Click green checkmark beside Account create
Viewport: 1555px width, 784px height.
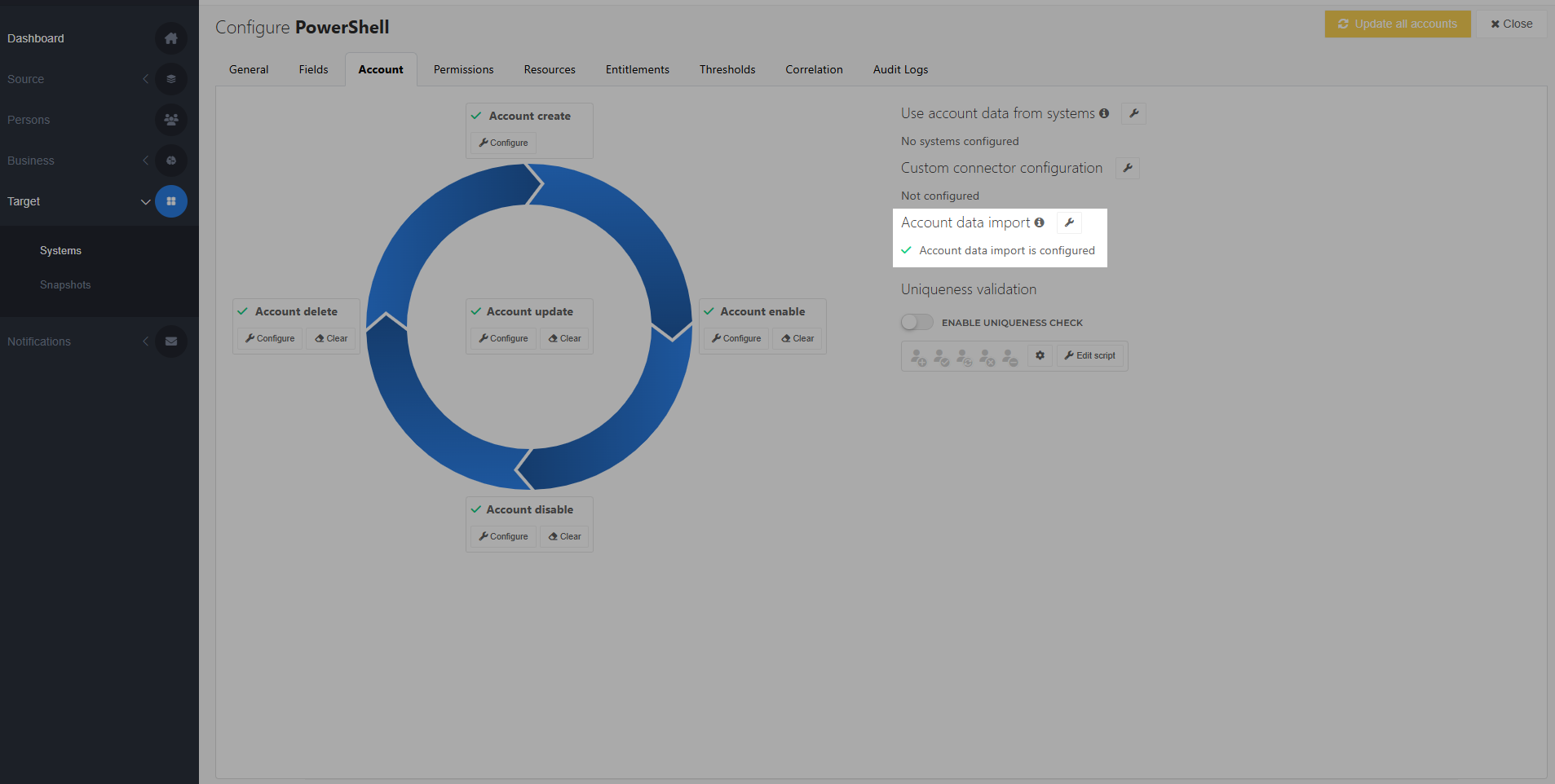click(x=476, y=116)
